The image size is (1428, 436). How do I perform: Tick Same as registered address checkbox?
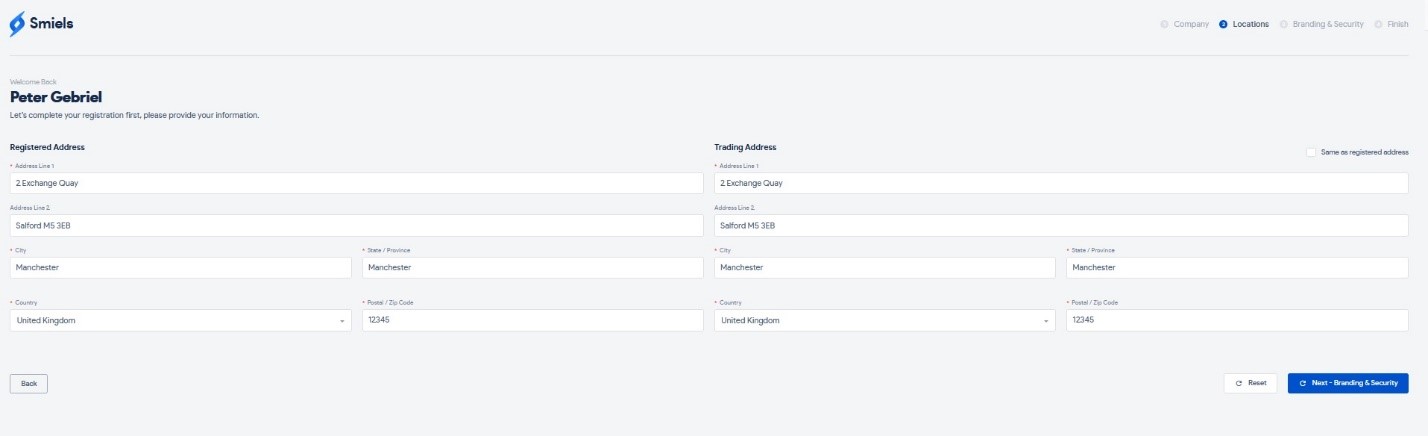coord(1311,152)
